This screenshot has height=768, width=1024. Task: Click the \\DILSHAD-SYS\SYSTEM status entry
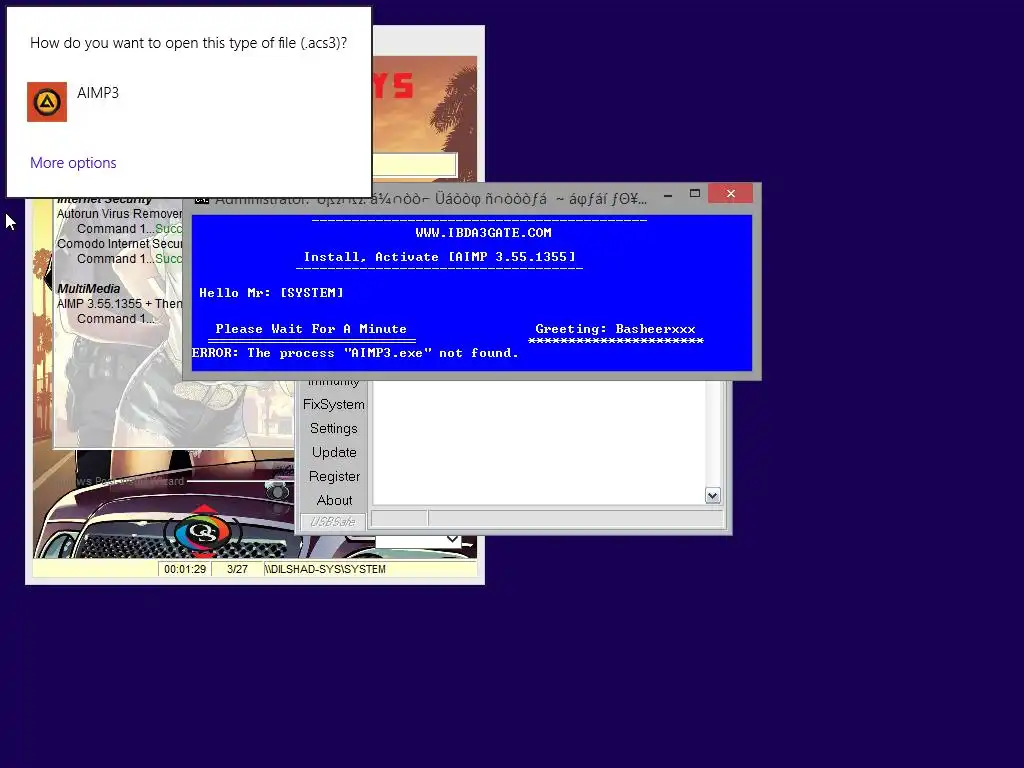(x=325, y=569)
